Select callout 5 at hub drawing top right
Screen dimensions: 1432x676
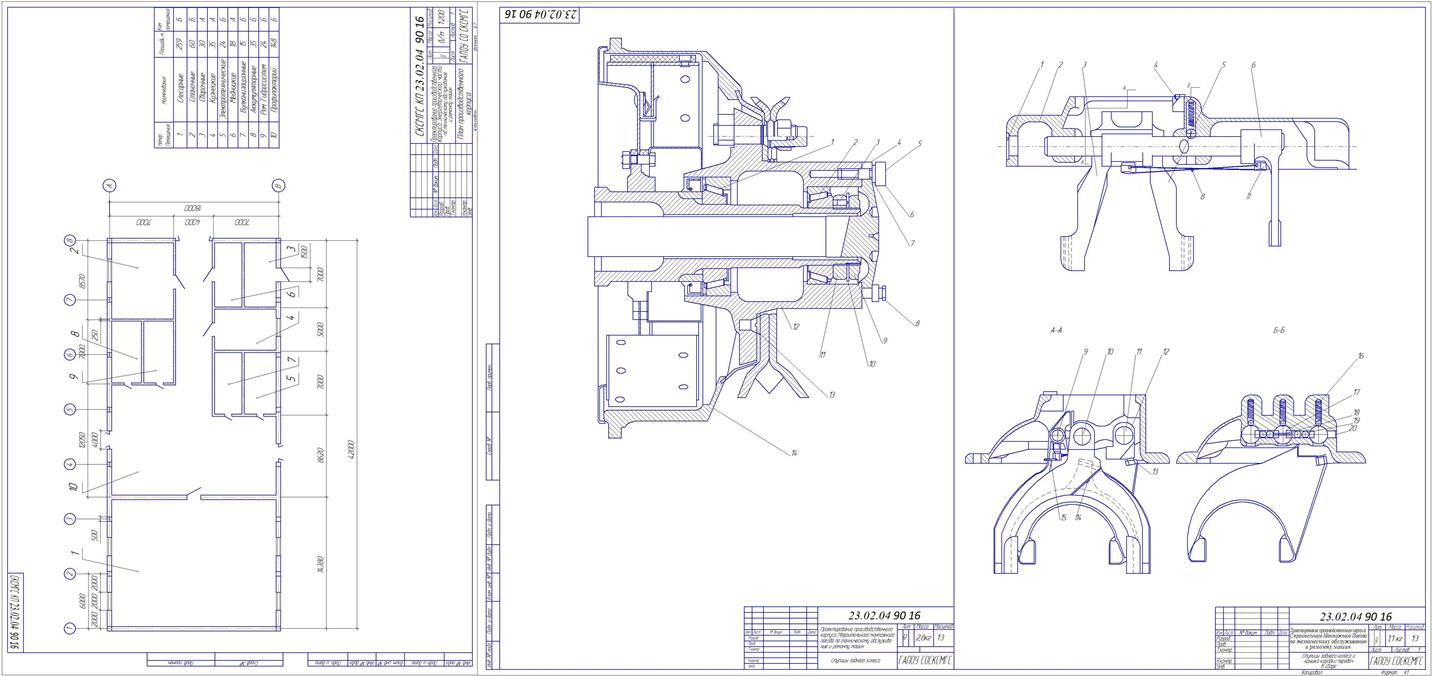tap(920, 144)
